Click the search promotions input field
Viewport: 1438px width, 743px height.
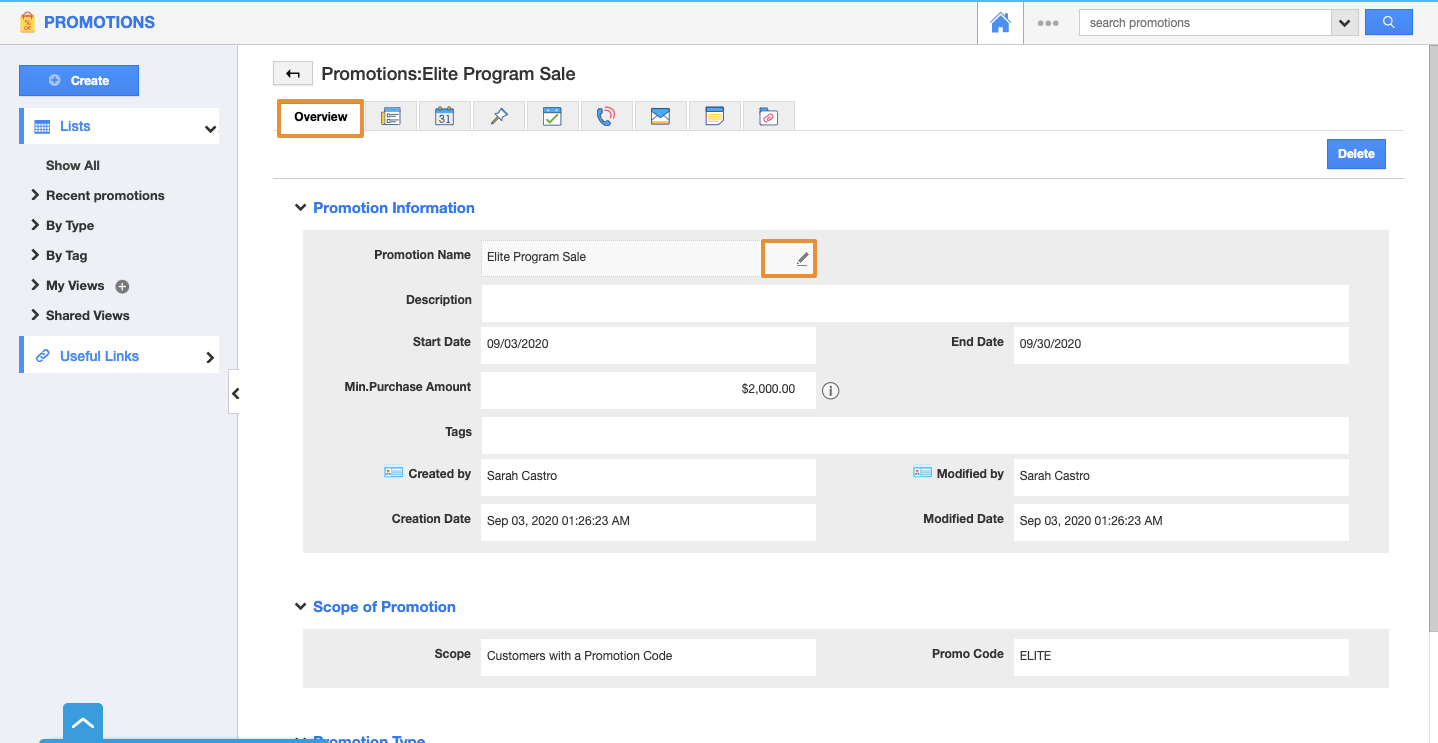click(1204, 23)
